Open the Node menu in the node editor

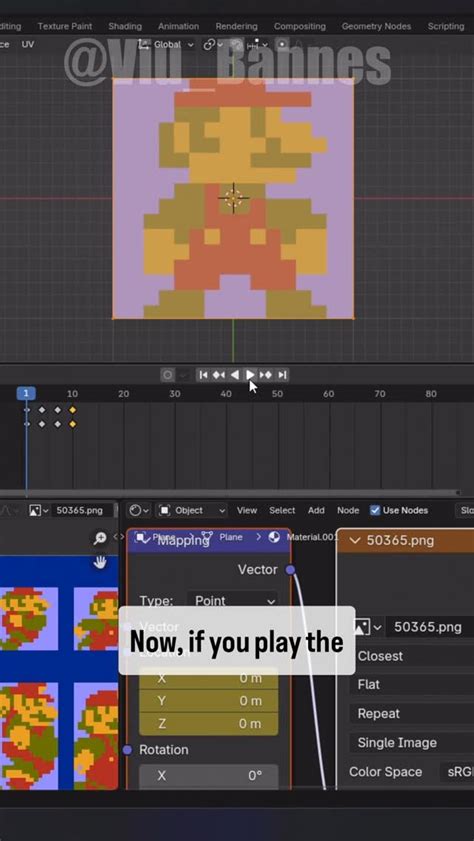[348, 511]
